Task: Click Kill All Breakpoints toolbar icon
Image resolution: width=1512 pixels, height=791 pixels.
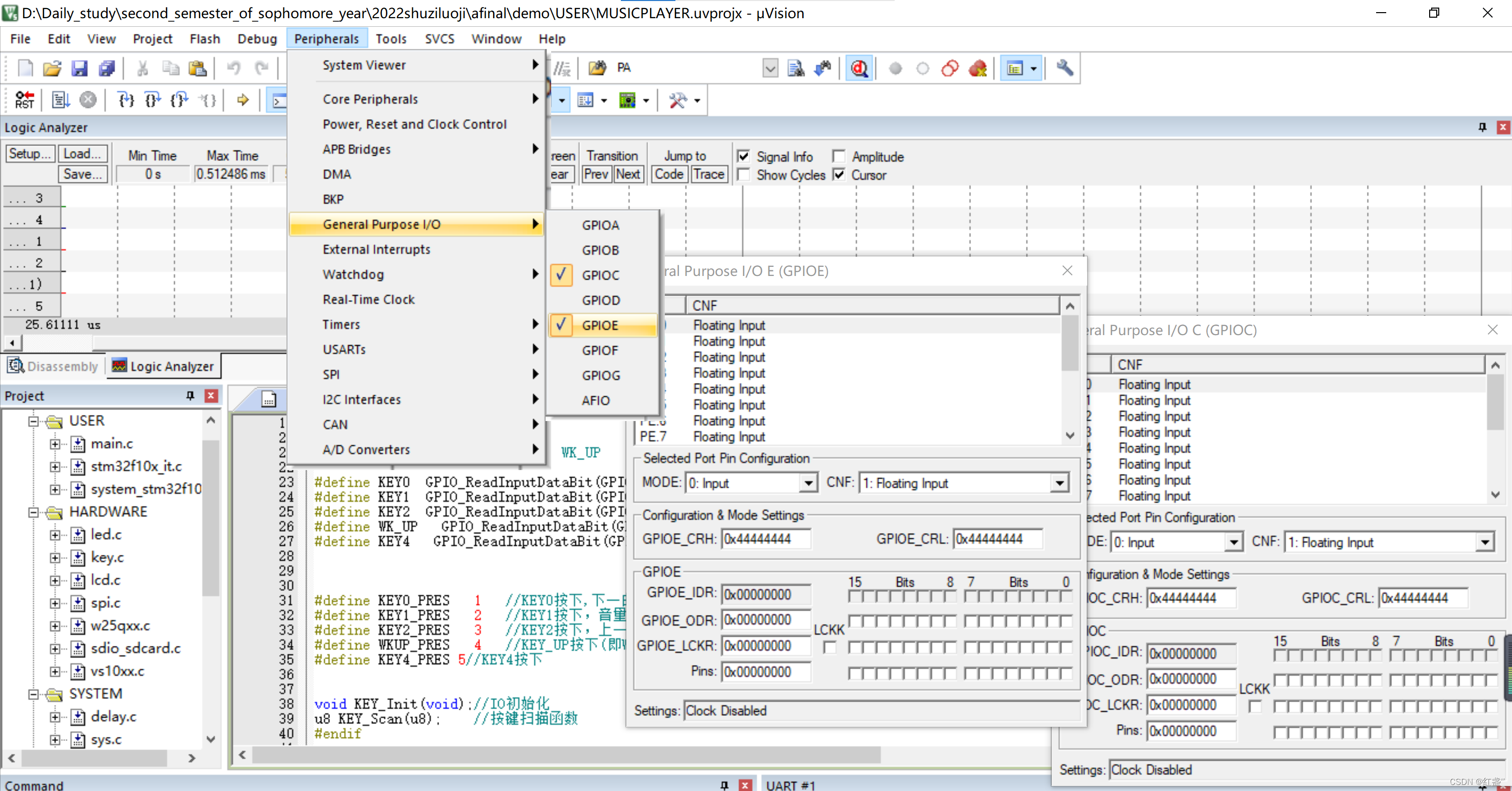Action: 978,68
